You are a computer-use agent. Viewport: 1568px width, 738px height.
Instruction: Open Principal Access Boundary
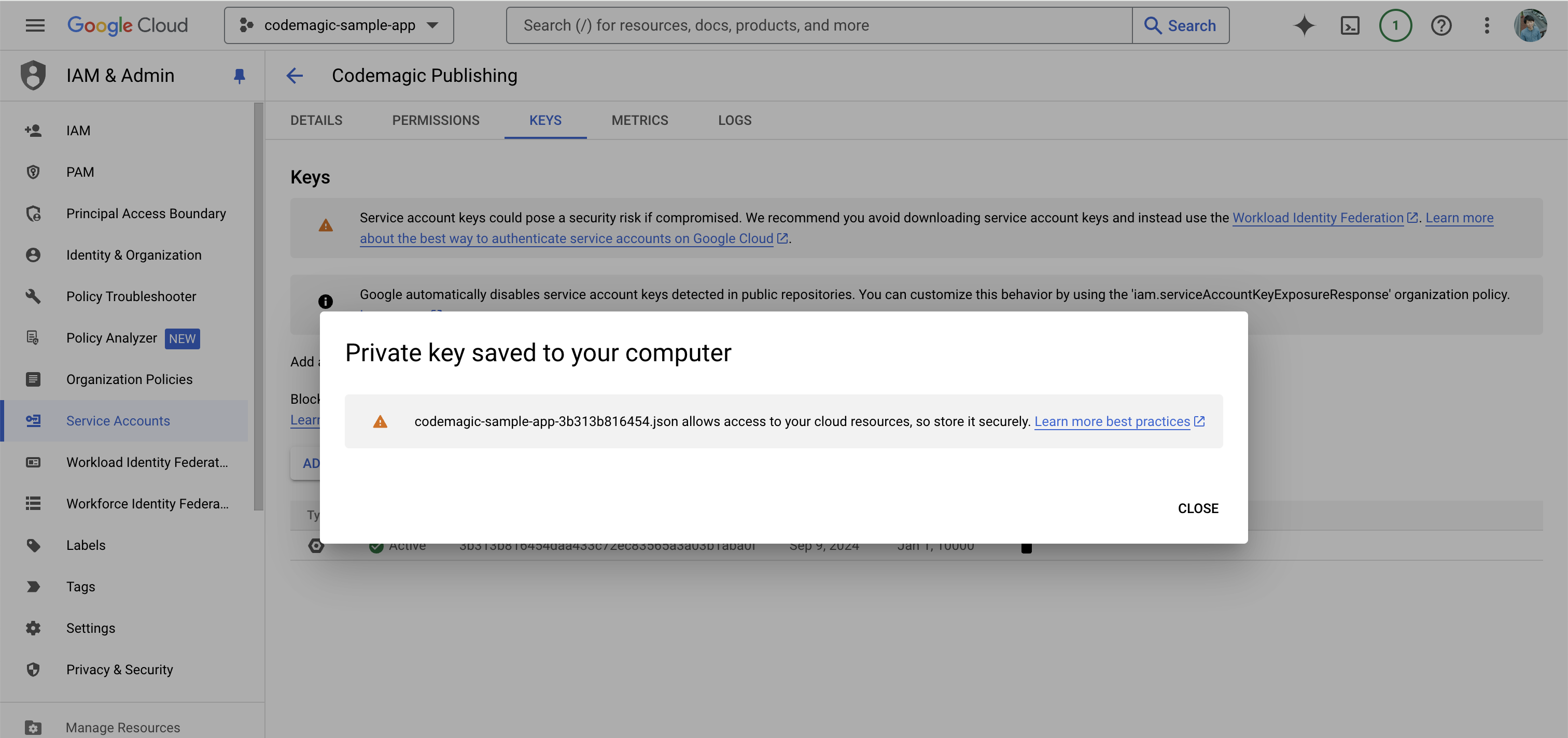pos(125,214)
